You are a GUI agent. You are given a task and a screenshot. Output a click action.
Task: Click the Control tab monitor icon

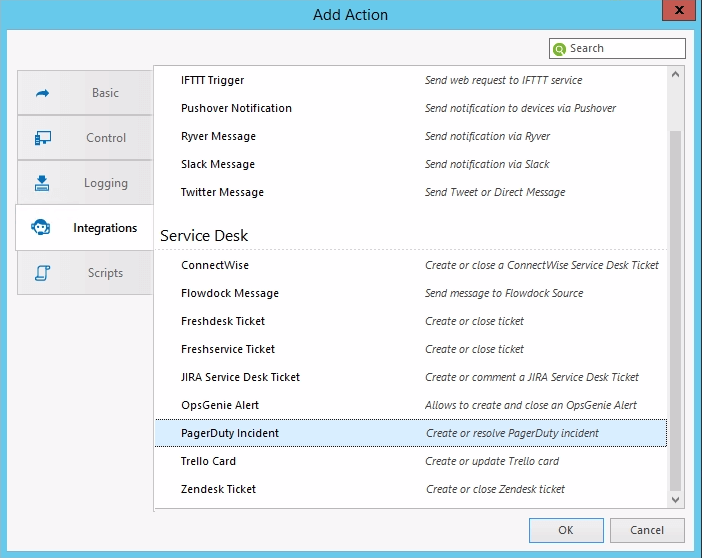(x=43, y=138)
